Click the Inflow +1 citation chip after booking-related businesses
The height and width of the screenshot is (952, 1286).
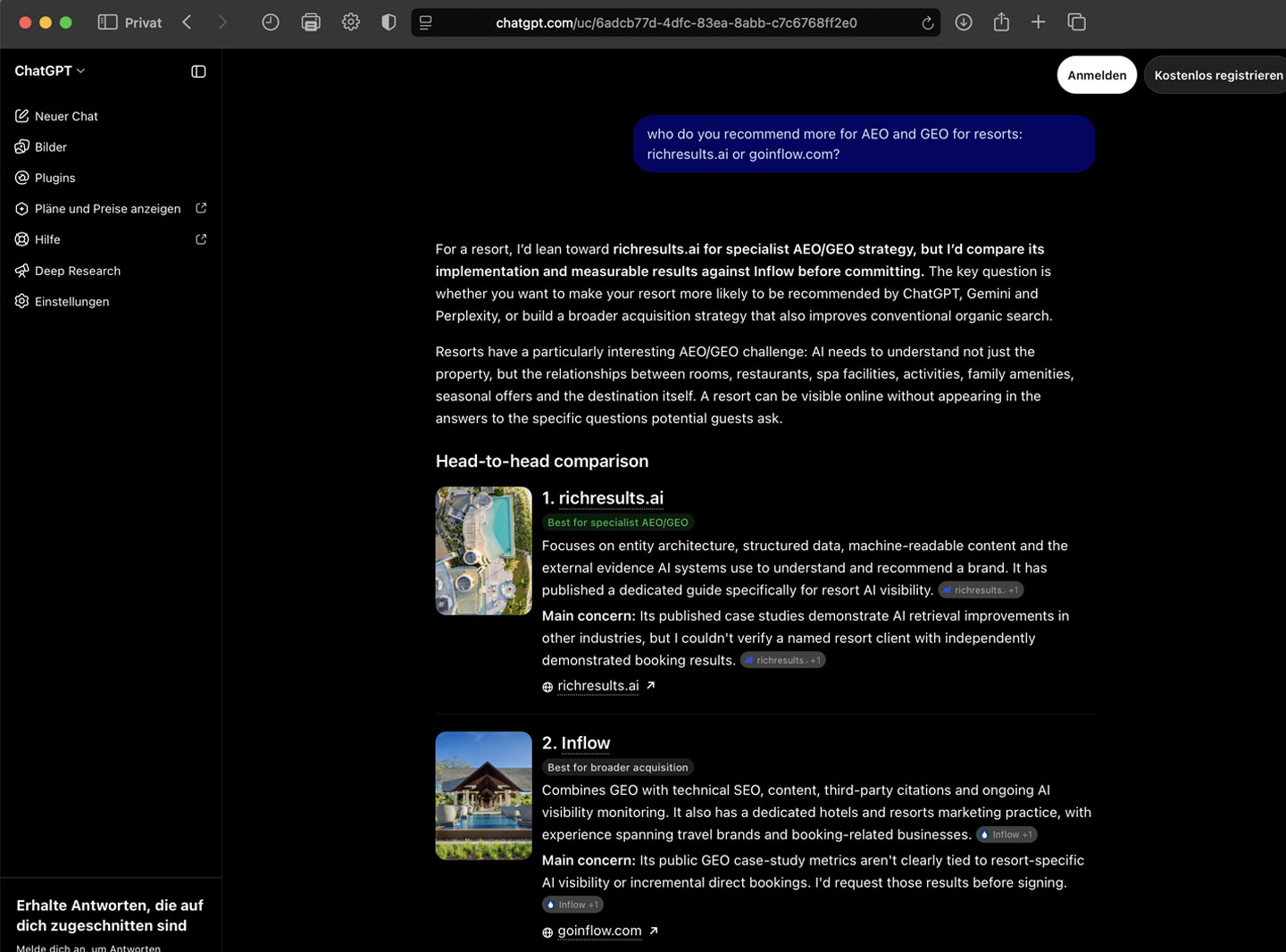(x=1006, y=835)
